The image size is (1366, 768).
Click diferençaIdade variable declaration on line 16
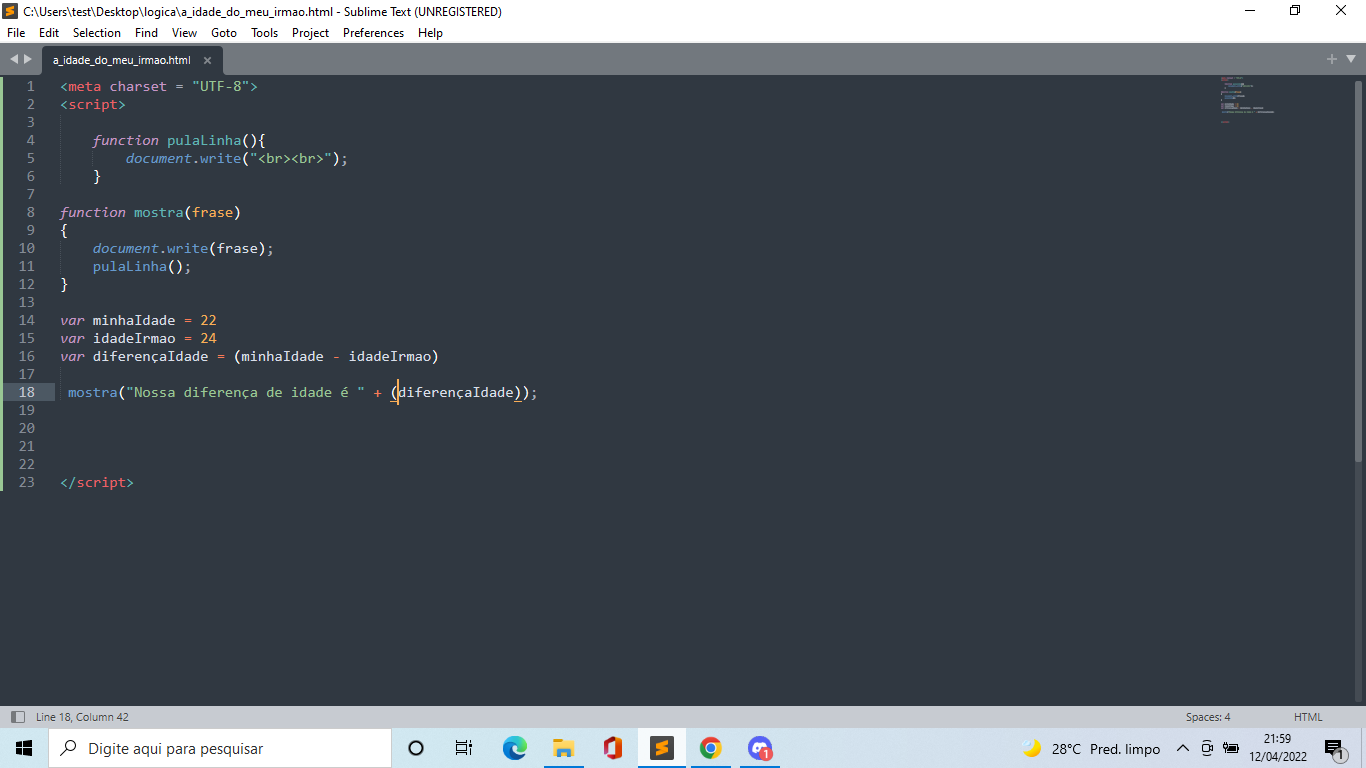(151, 356)
